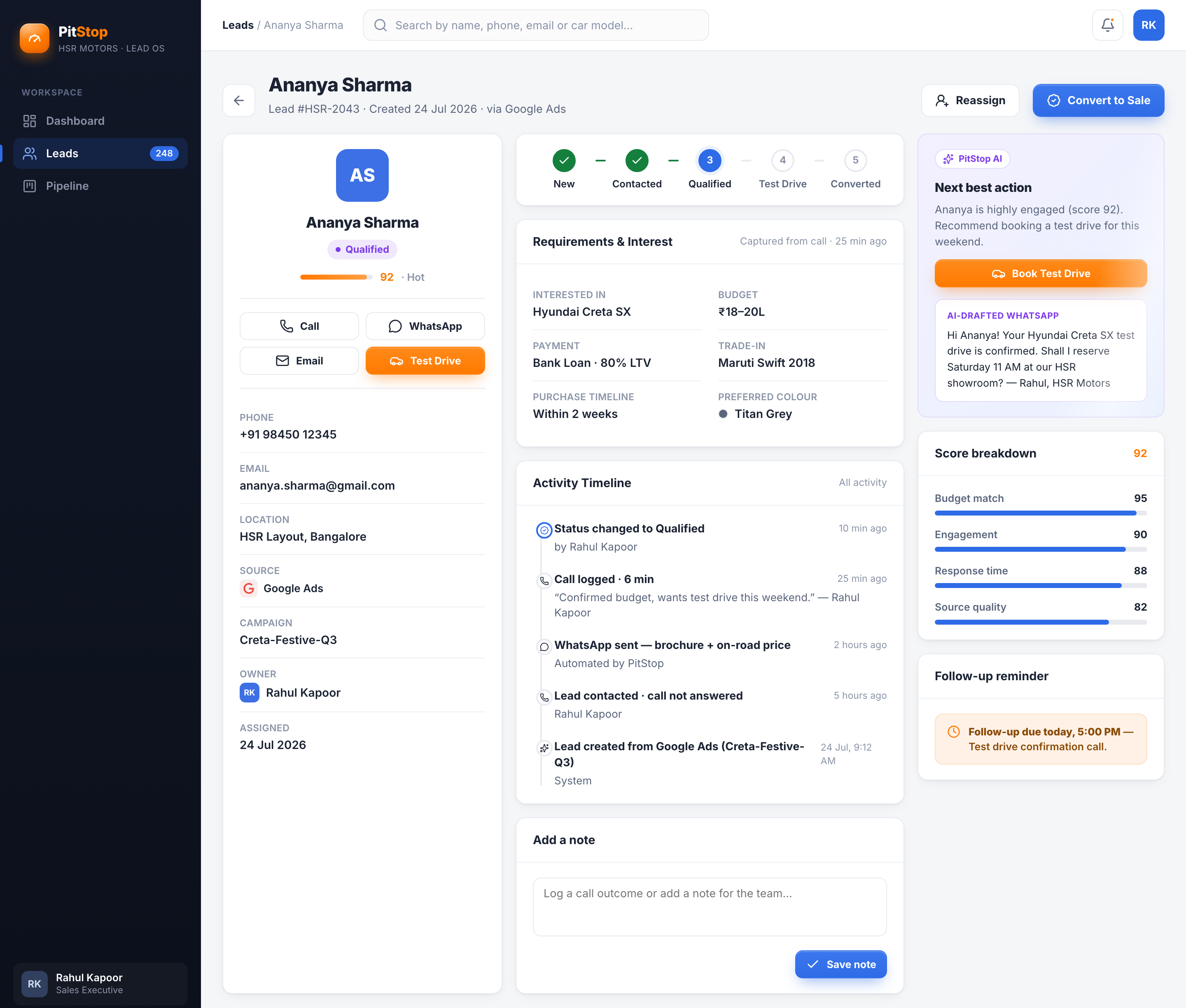The height and width of the screenshot is (1008, 1186).
Task: Click the PitStop gauge logo icon
Action: click(34, 38)
